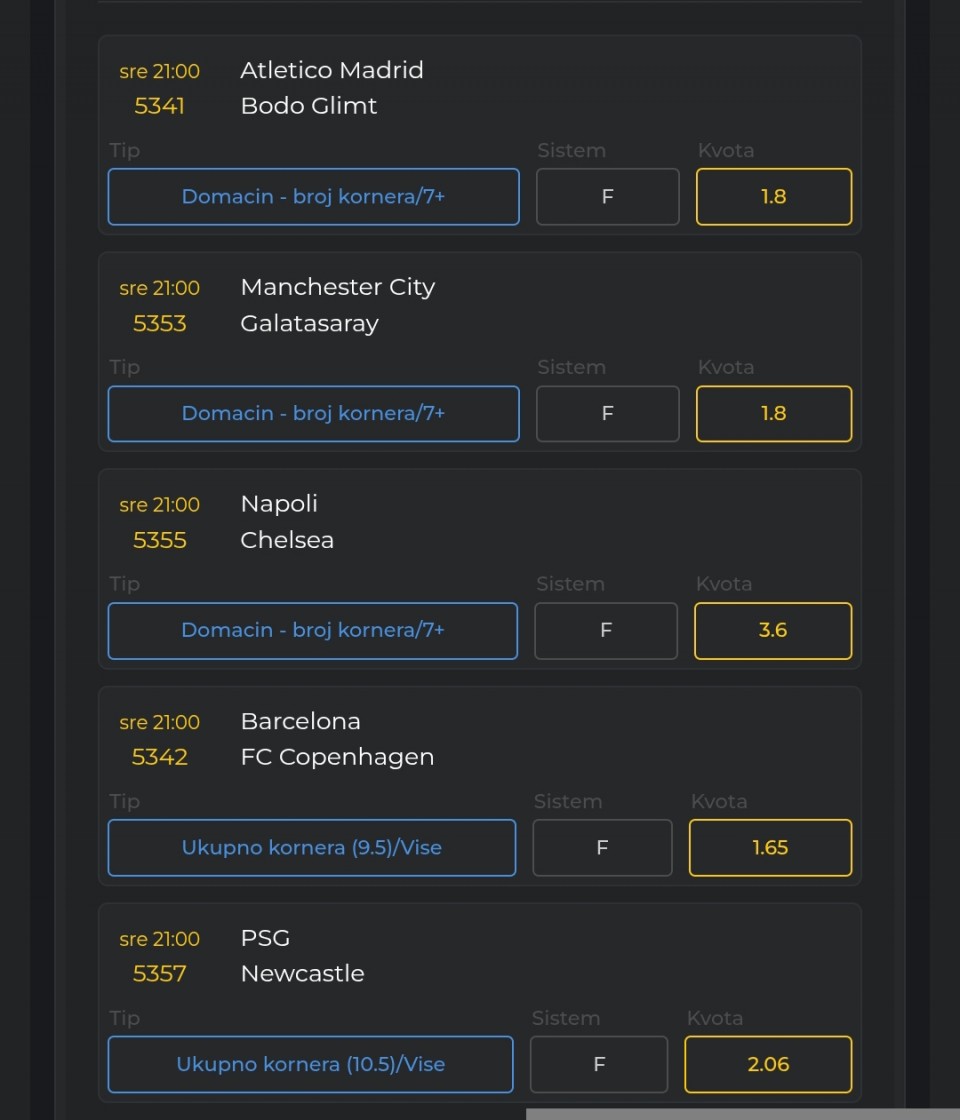Click the 3.6 kvota box
The width and height of the screenshot is (960, 1120).
(x=772, y=631)
